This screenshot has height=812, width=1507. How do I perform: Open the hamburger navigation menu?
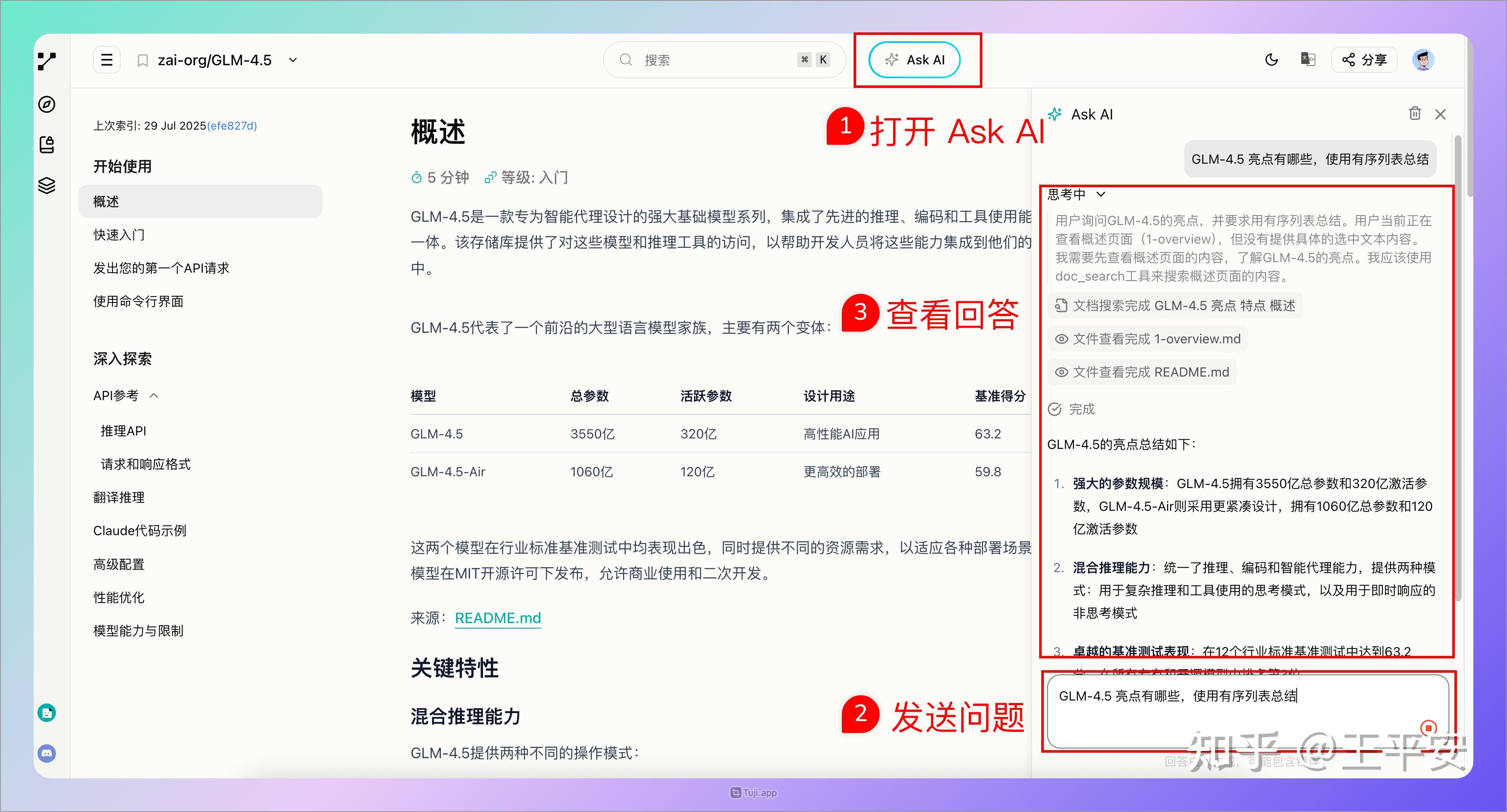click(106, 59)
